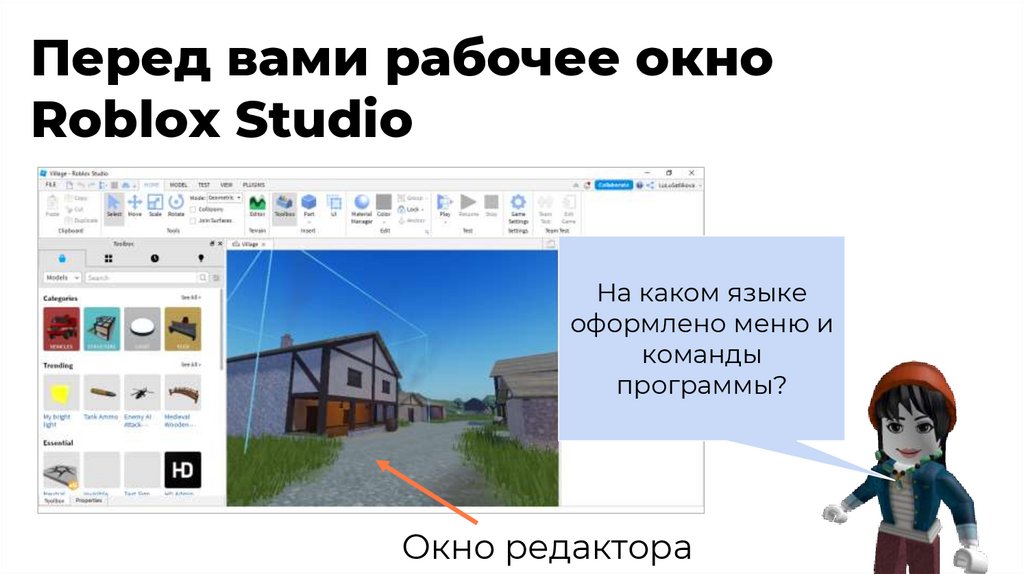This screenshot has width=1024, height=574.
Task: Open the FILE menu
Action: 50,185
